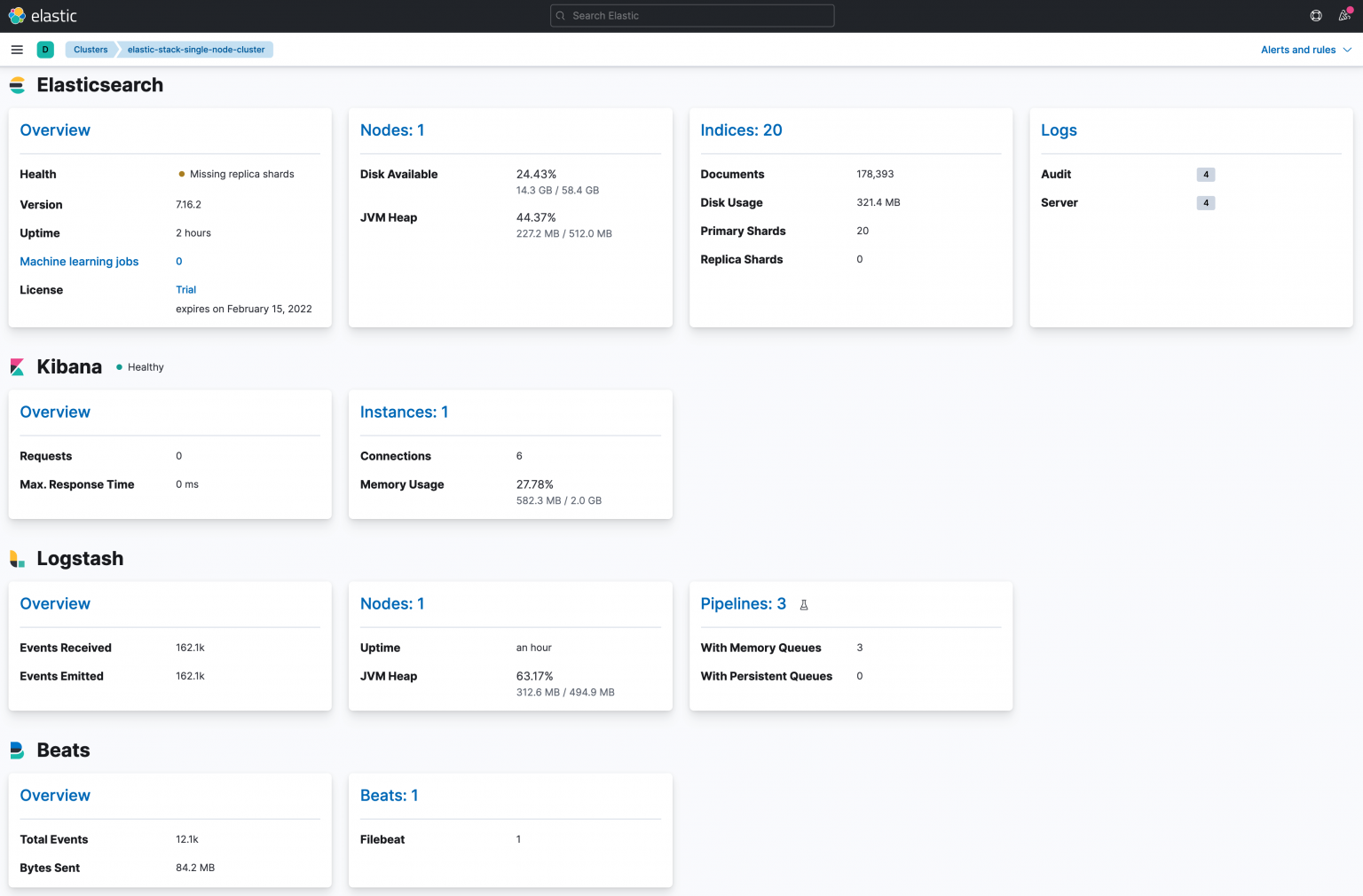Open Beats: 1 link

coord(389,796)
